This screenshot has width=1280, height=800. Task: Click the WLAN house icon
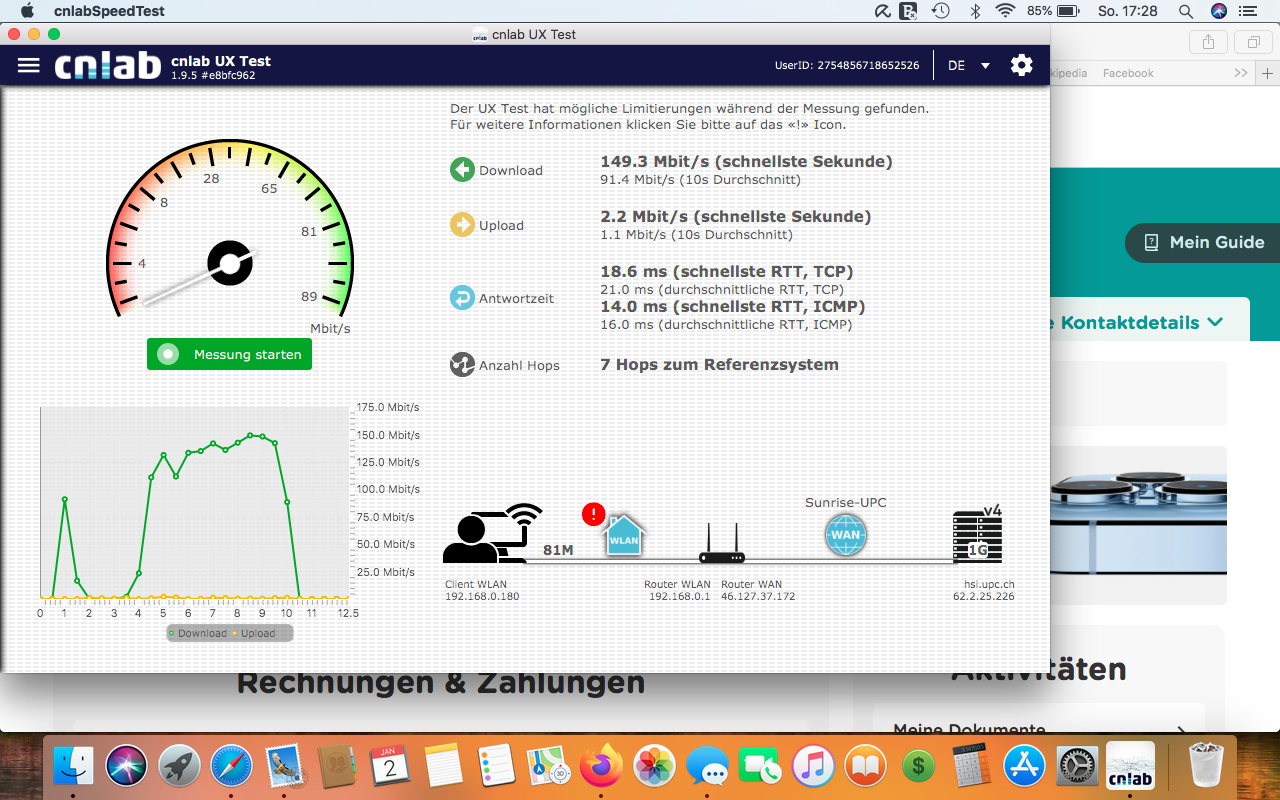point(624,536)
